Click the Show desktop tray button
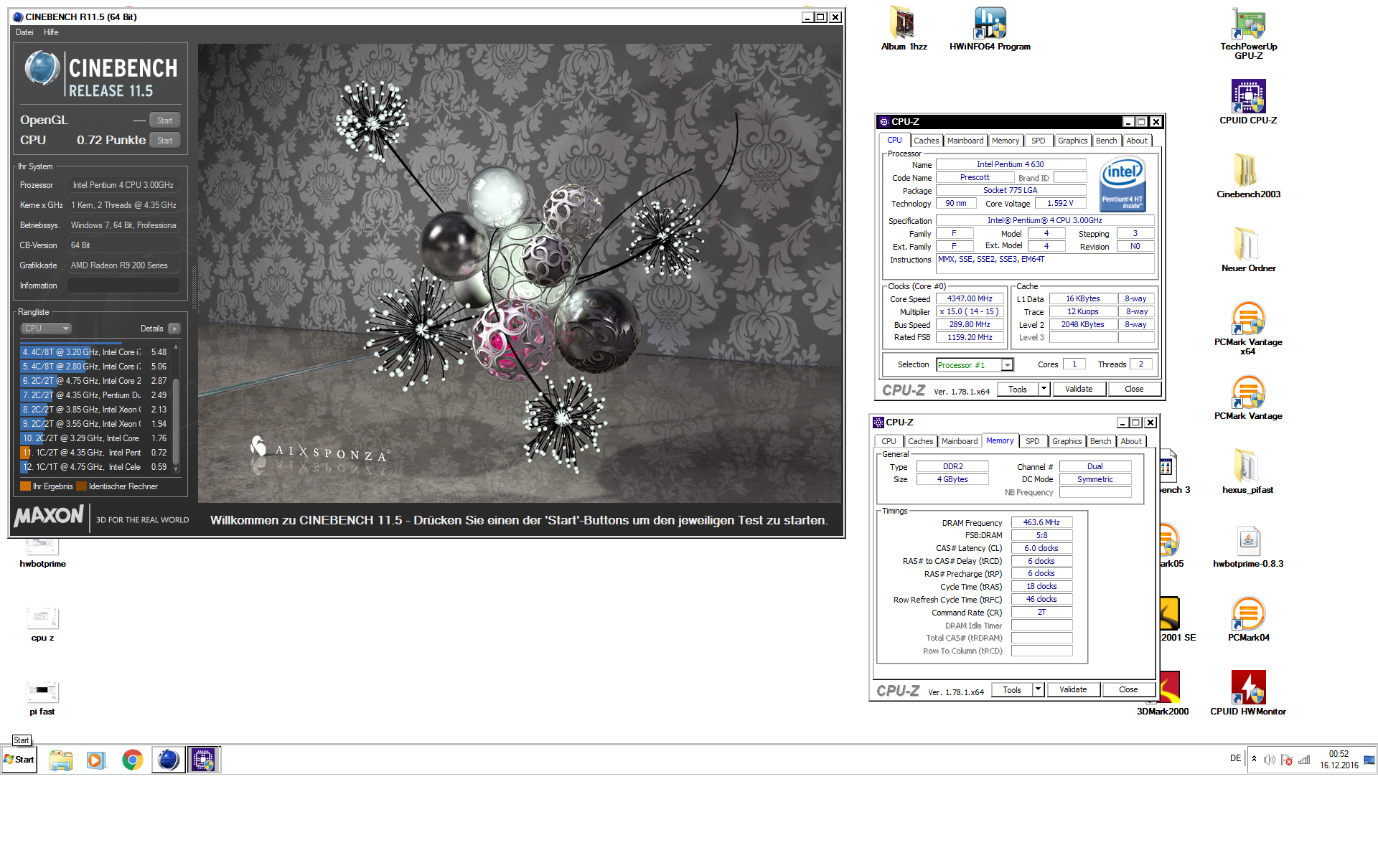 (1369, 760)
